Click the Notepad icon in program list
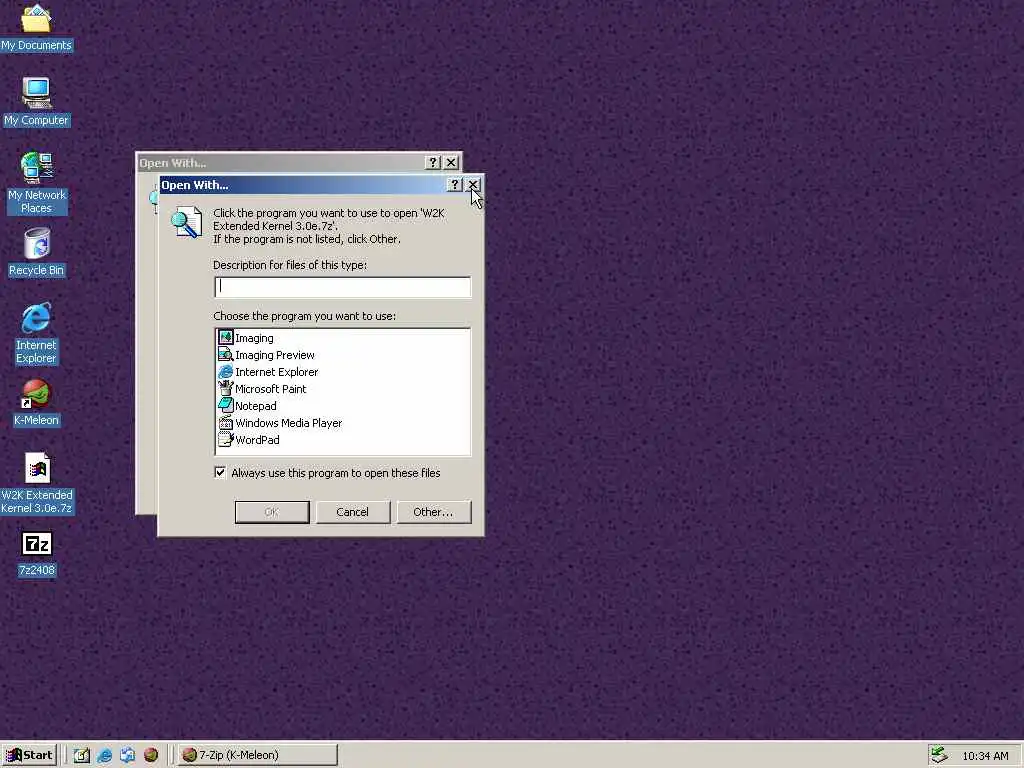Viewport: 1024px width, 768px height. [225, 406]
